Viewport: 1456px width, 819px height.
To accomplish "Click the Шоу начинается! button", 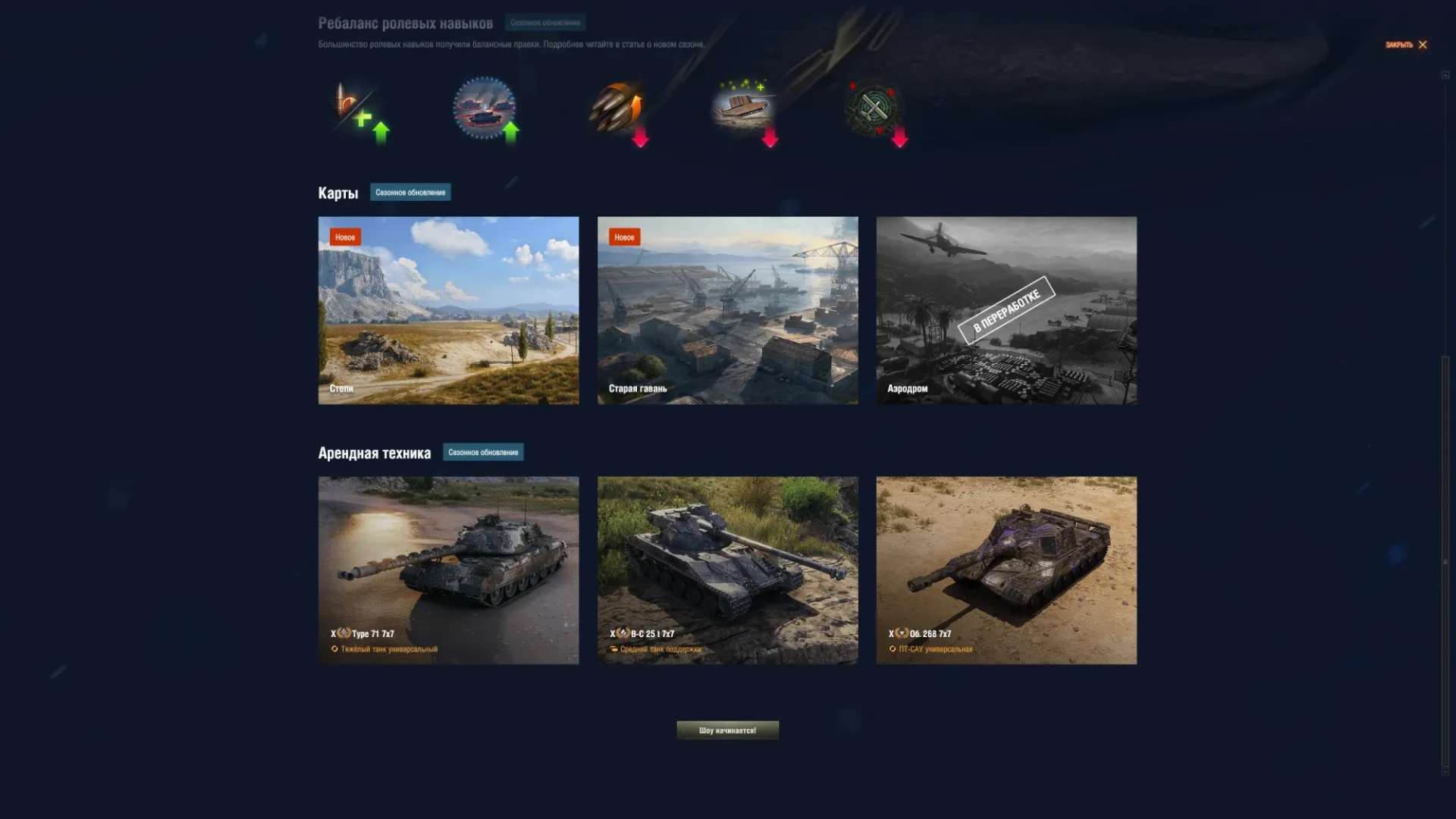I will [727, 730].
